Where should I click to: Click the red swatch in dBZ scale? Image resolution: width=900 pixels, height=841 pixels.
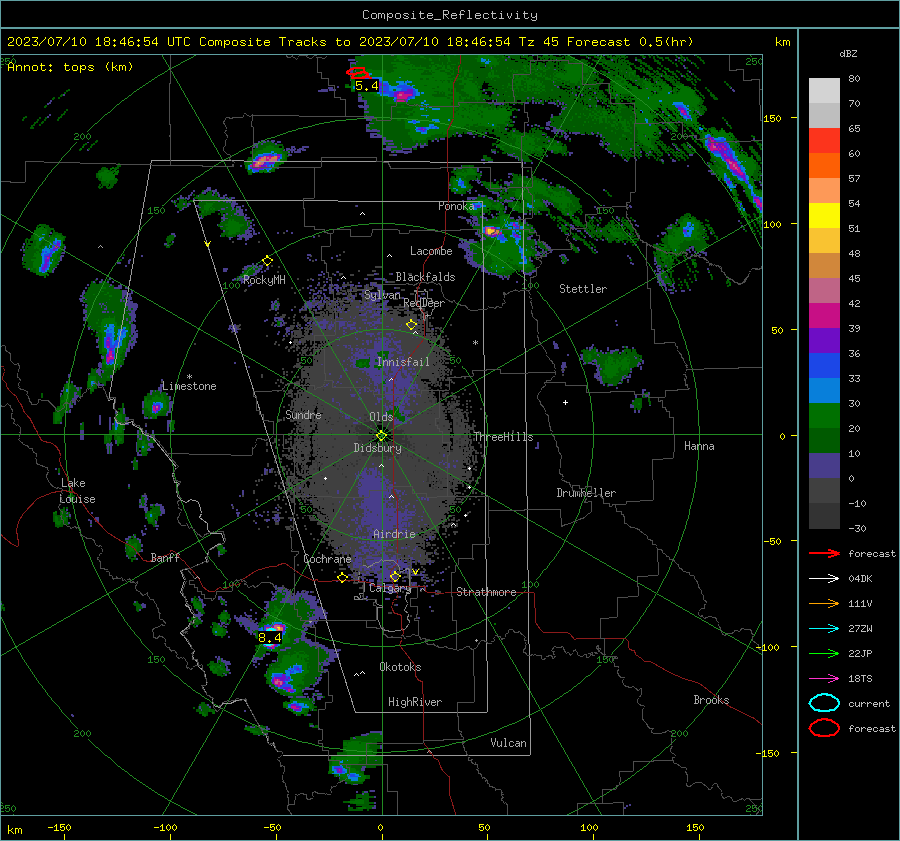(824, 141)
